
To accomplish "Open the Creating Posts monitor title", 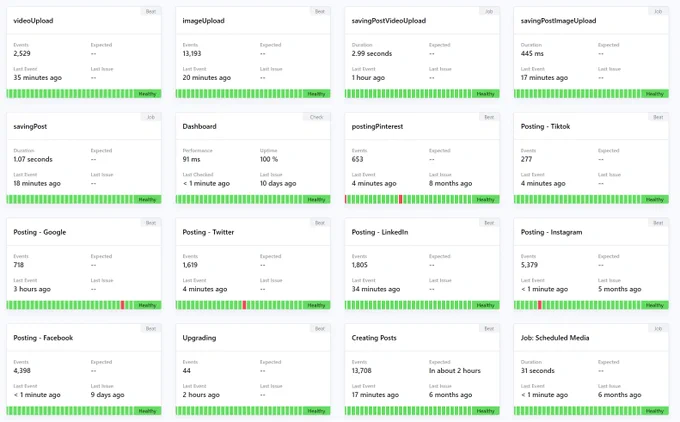I will click(374, 338).
